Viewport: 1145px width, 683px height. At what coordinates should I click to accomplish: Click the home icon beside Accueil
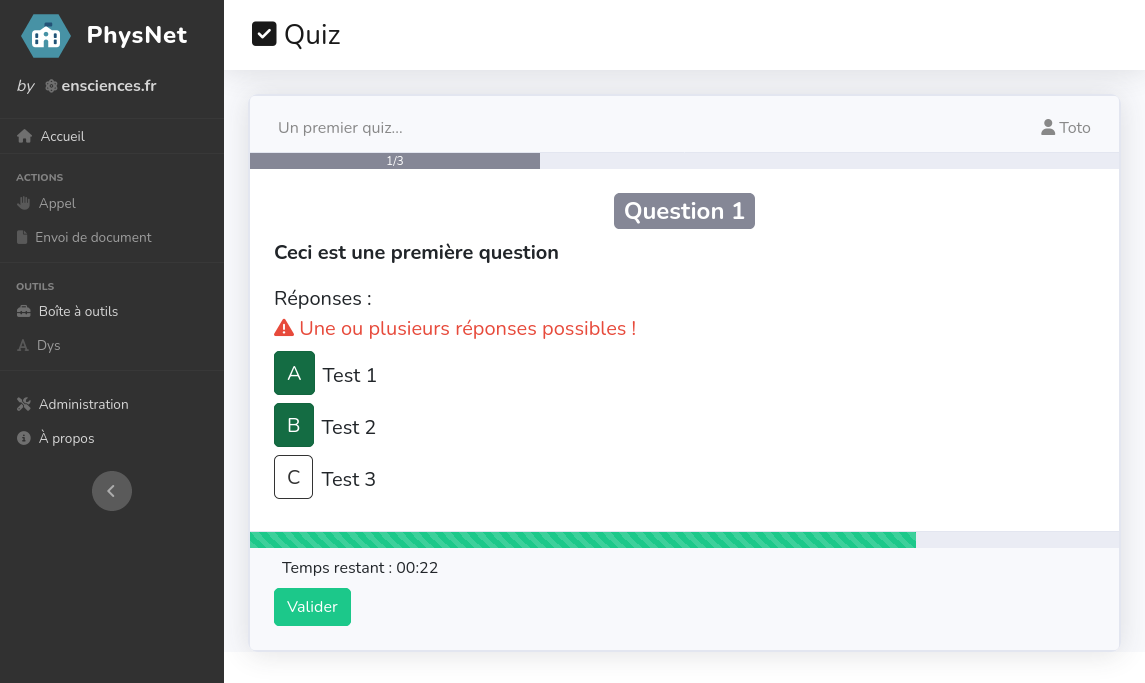(25, 136)
